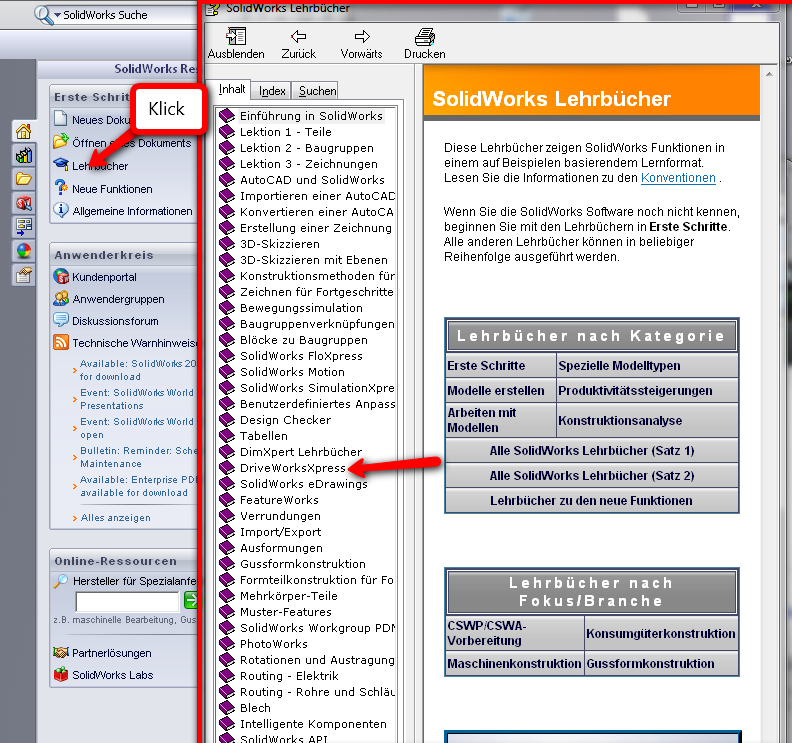The height and width of the screenshot is (743, 792).
Task: Go forward with Vorwärts arrow
Action: click(x=362, y=36)
